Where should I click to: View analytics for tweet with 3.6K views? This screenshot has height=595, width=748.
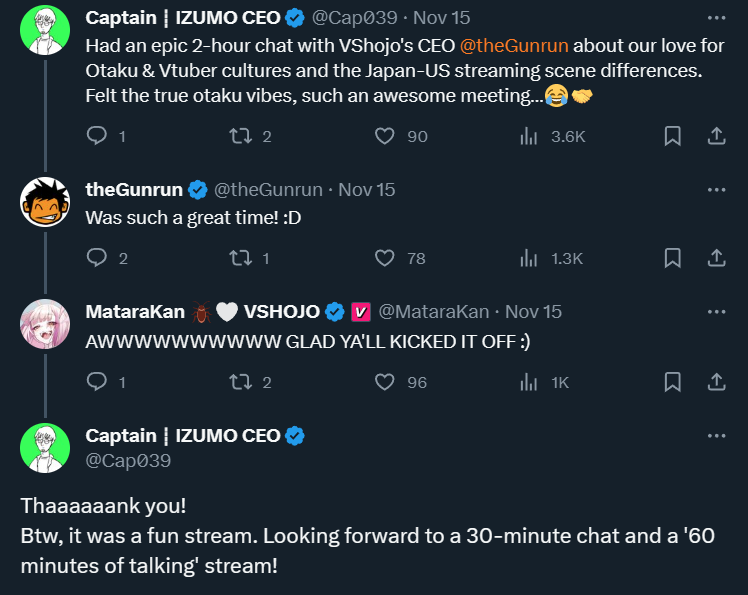point(529,136)
